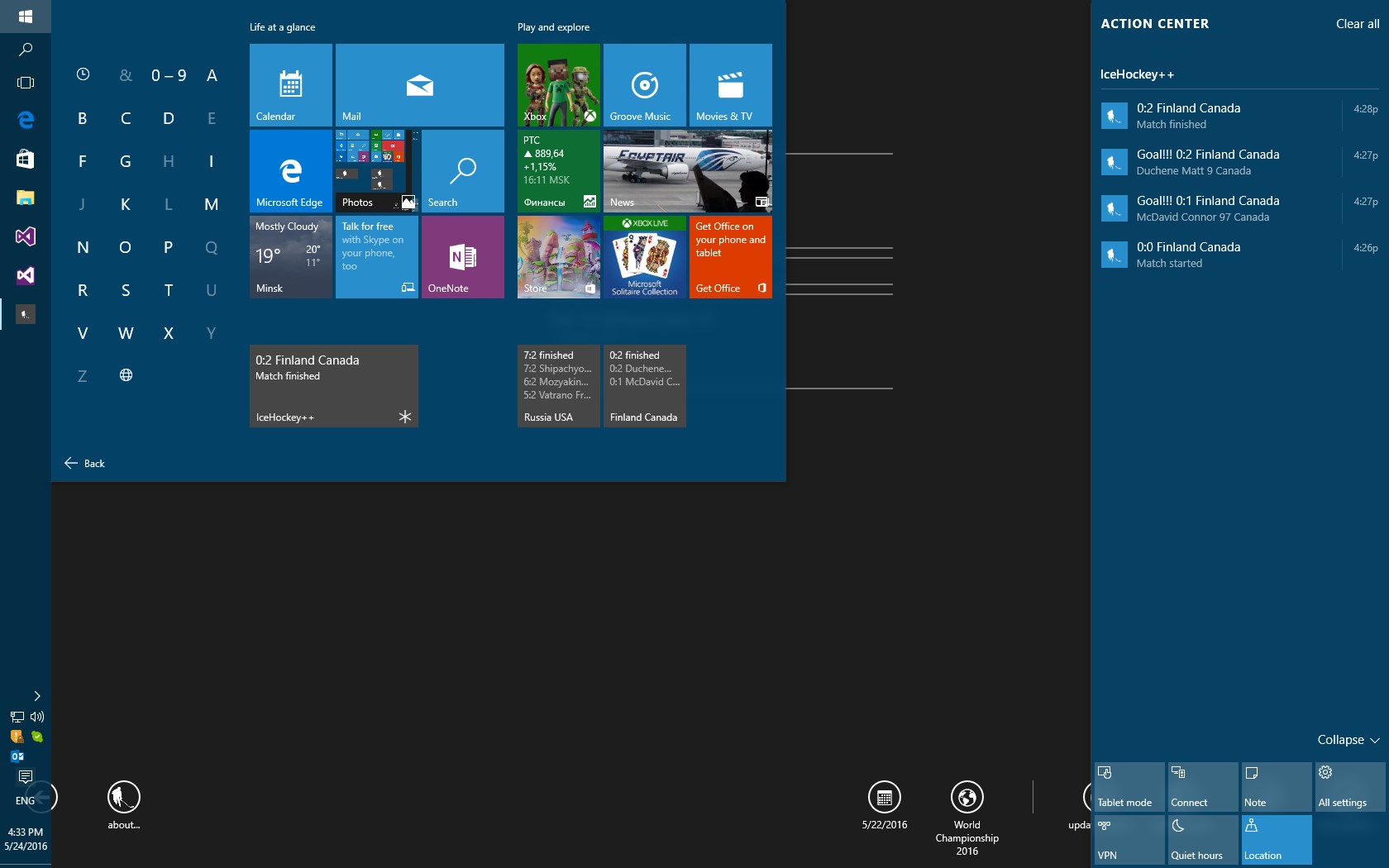Open the McDavid Connor goal notification
The height and width of the screenshot is (868, 1389).
pyautogui.click(x=1239, y=208)
